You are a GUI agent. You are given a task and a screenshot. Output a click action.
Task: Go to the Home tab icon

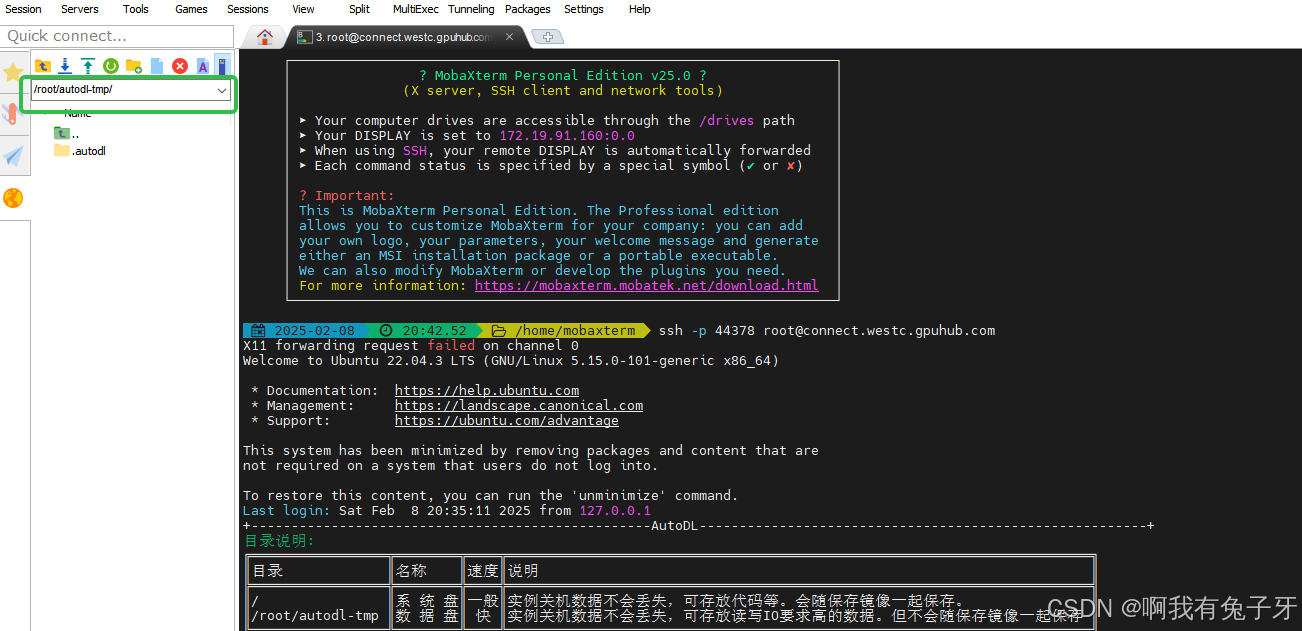pyautogui.click(x=265, y=37)
